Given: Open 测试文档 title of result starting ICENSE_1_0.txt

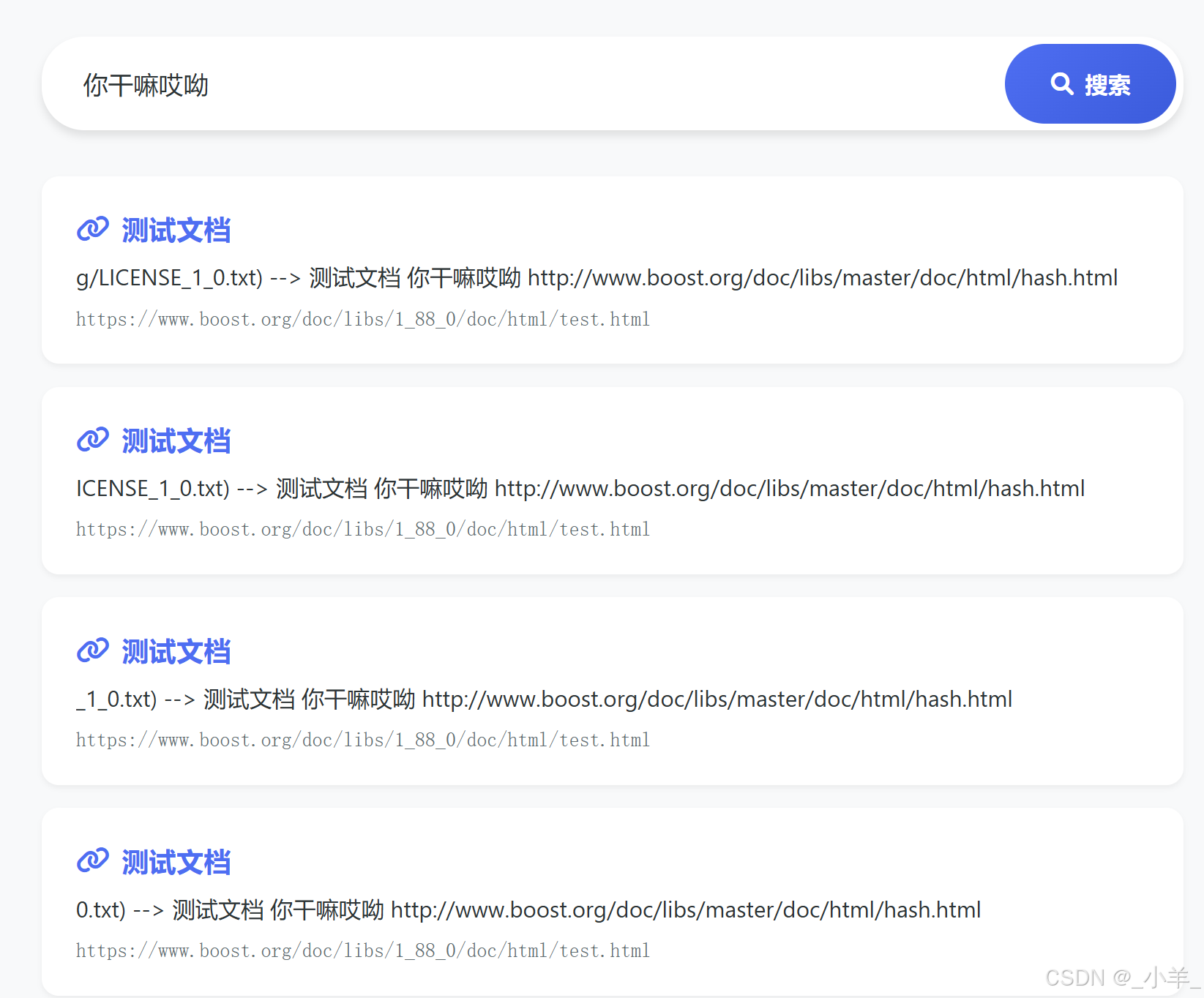Looking at the screenshot, I should [x=176, y=440].
